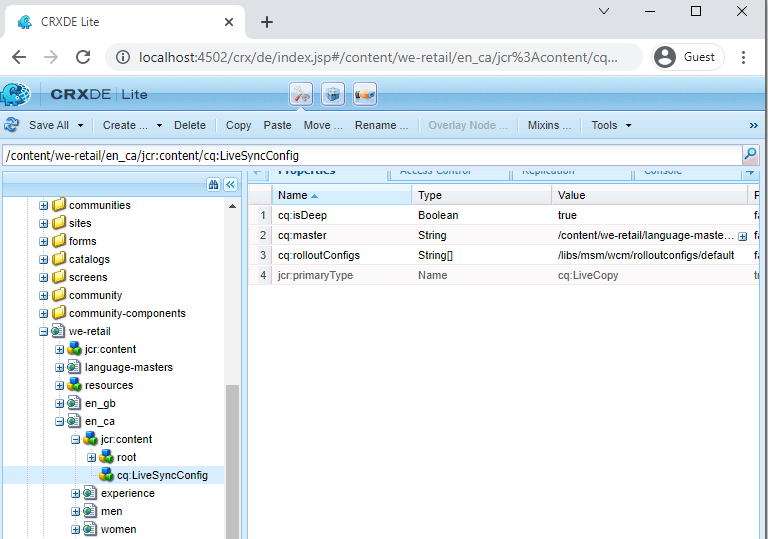This screenshot has width=768, height=539.
Task: Show more toolbar items via double chevron
Action: click(x=753, y=125)
